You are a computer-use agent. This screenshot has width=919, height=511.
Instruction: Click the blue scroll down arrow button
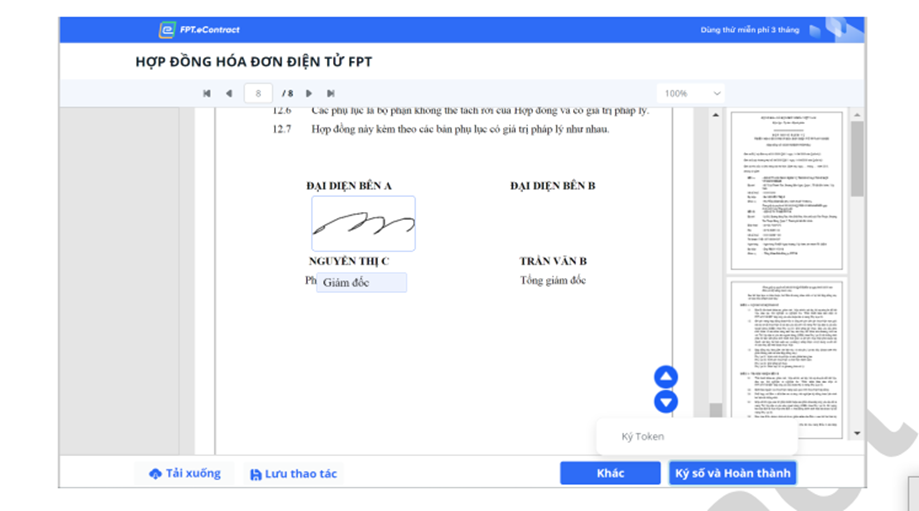[666, 402]
